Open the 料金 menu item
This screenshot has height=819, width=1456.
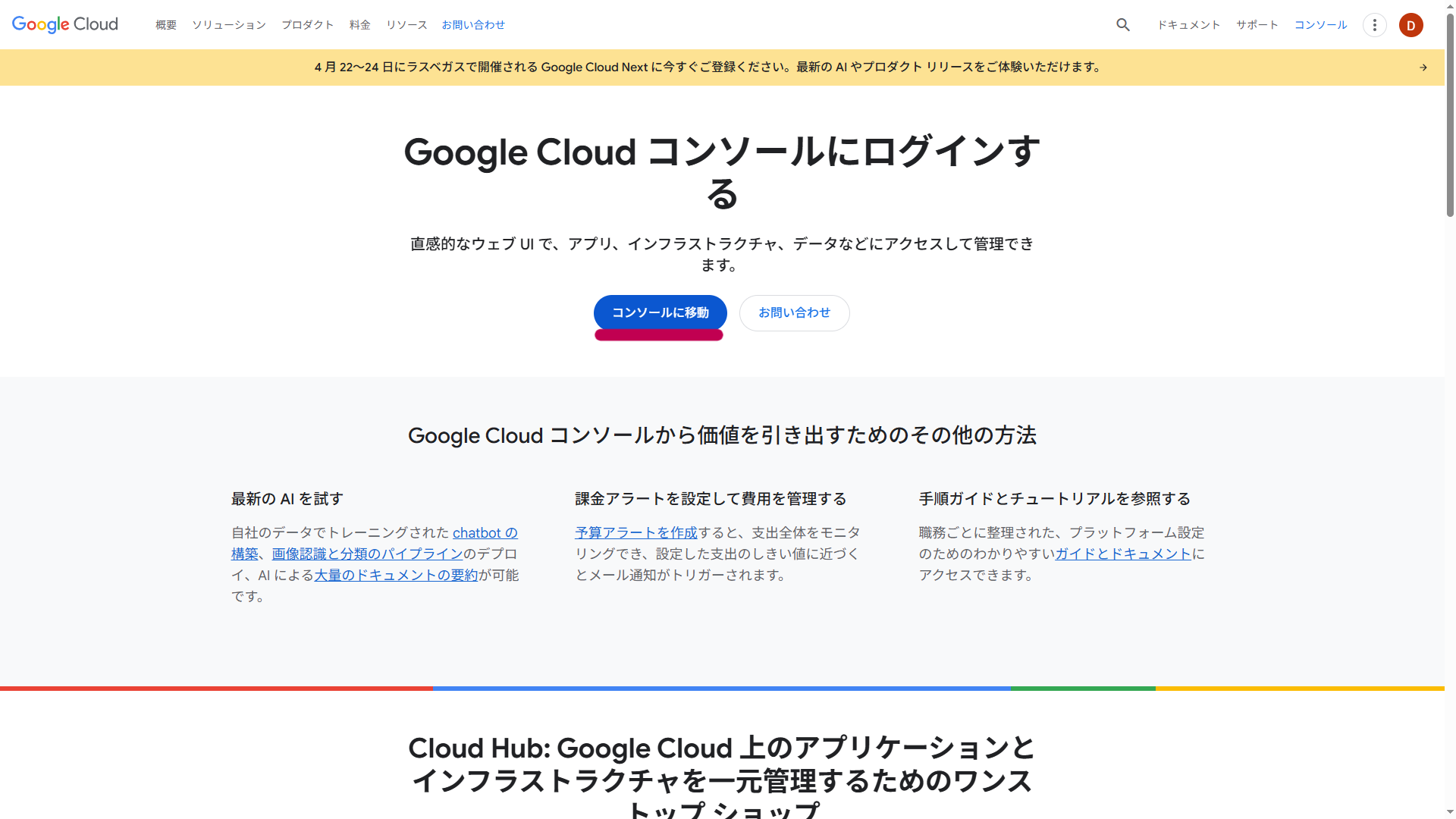pos(359,25)
